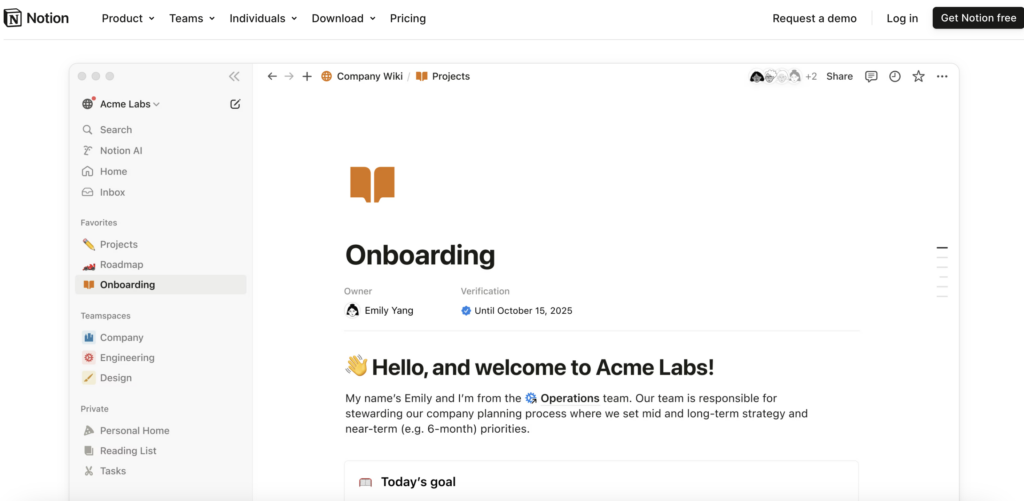Open the three-dot more options menu
1024x501 pixels.
point(942,76)
